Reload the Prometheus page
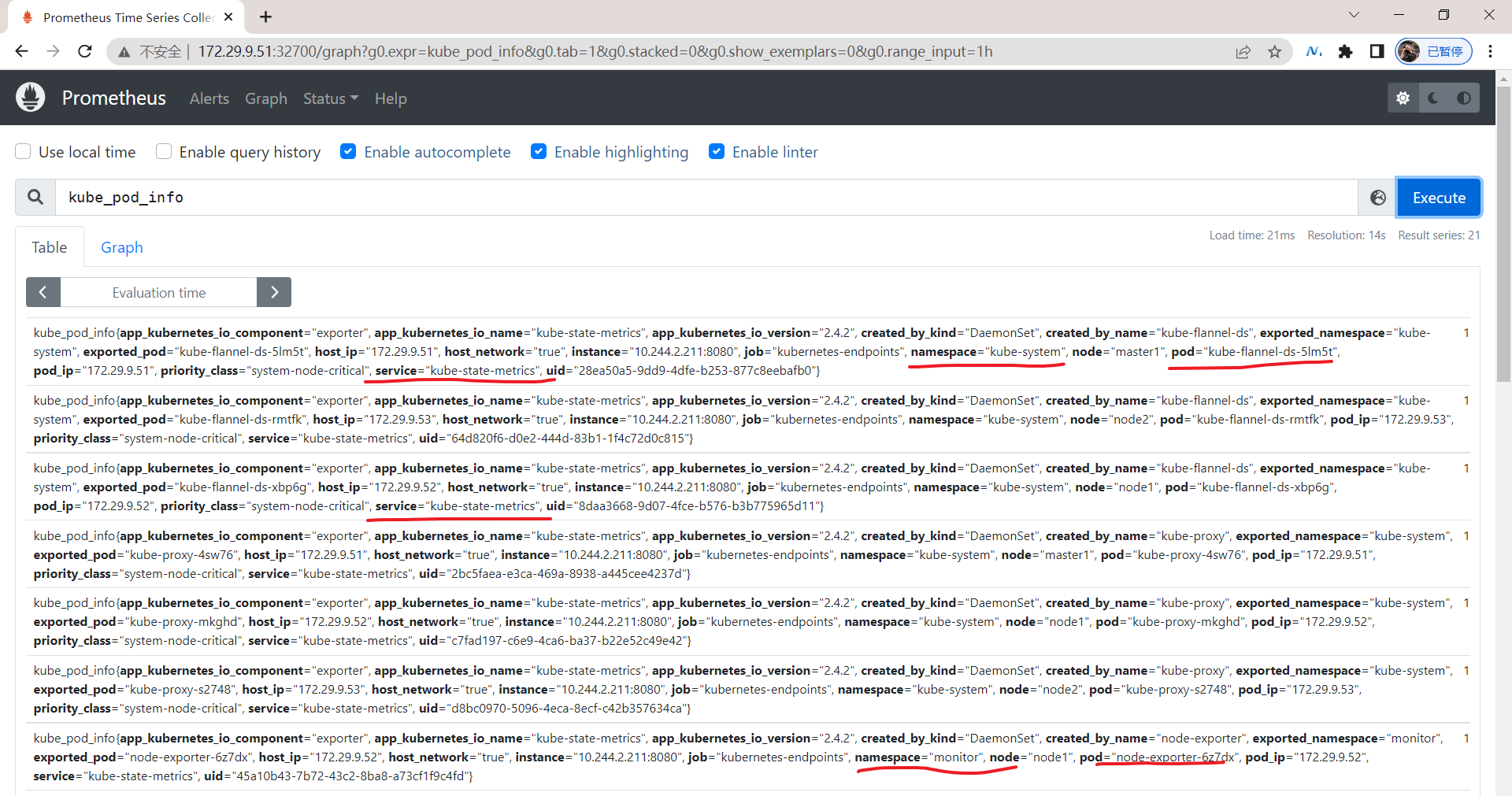 tap(85, 51)
